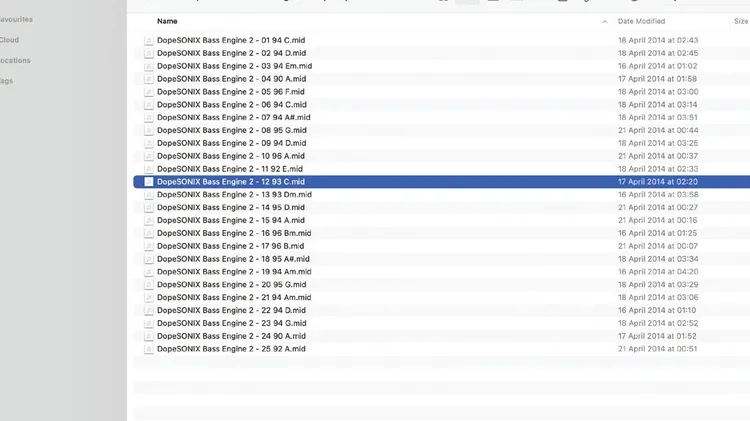This screenshot has width=750, height=421.
Task: Select file name 'DopeSONIX Bass Engine 2 - 01 94 C.mid'
Action: point(231,40)
